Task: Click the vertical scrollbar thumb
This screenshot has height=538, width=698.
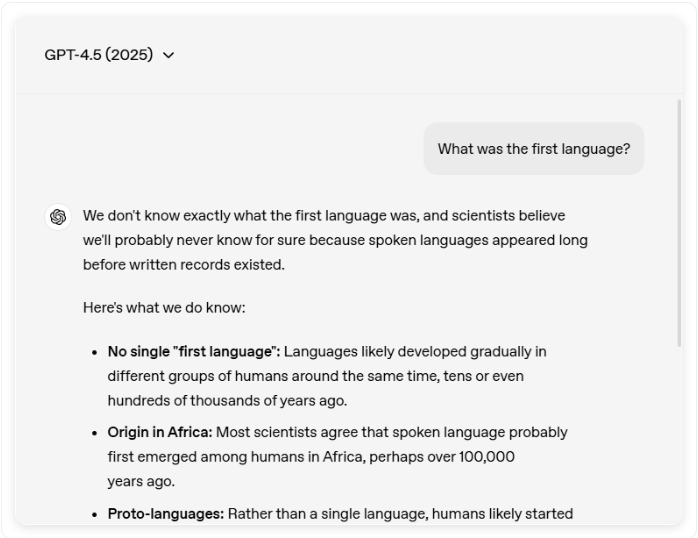Action: (679, 222)
